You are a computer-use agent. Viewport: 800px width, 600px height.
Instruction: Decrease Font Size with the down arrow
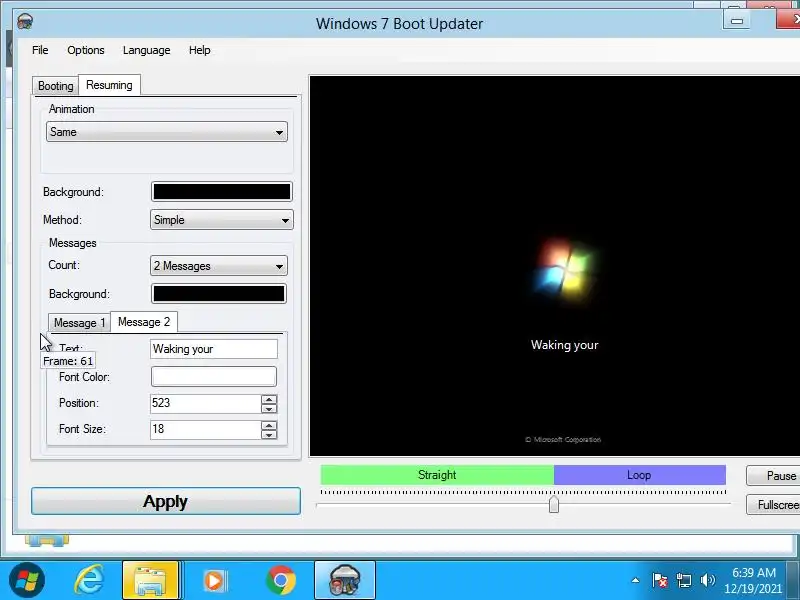(269, 434)
